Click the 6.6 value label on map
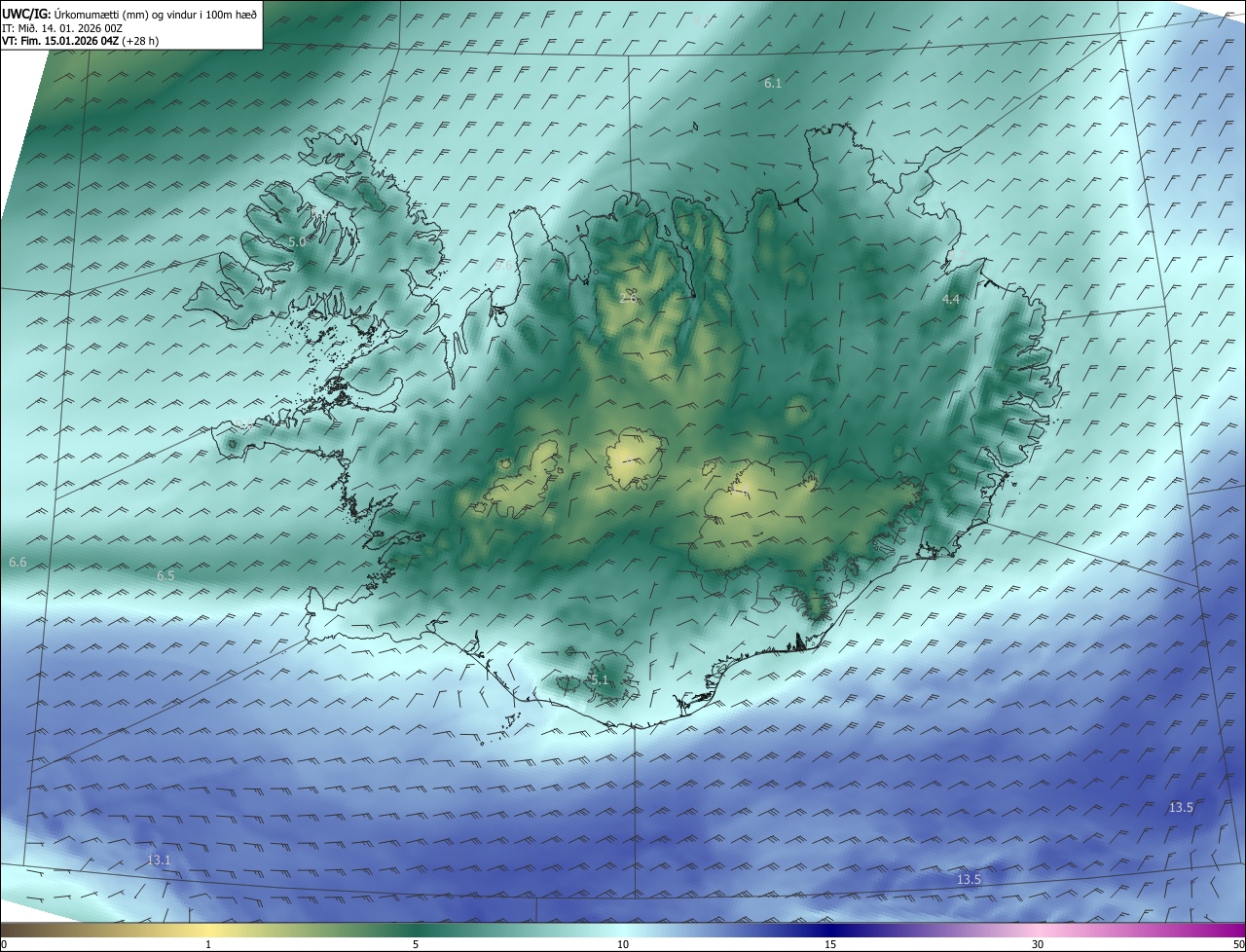The width and height of the screenshot is (1246, 952). pos(18,563)
